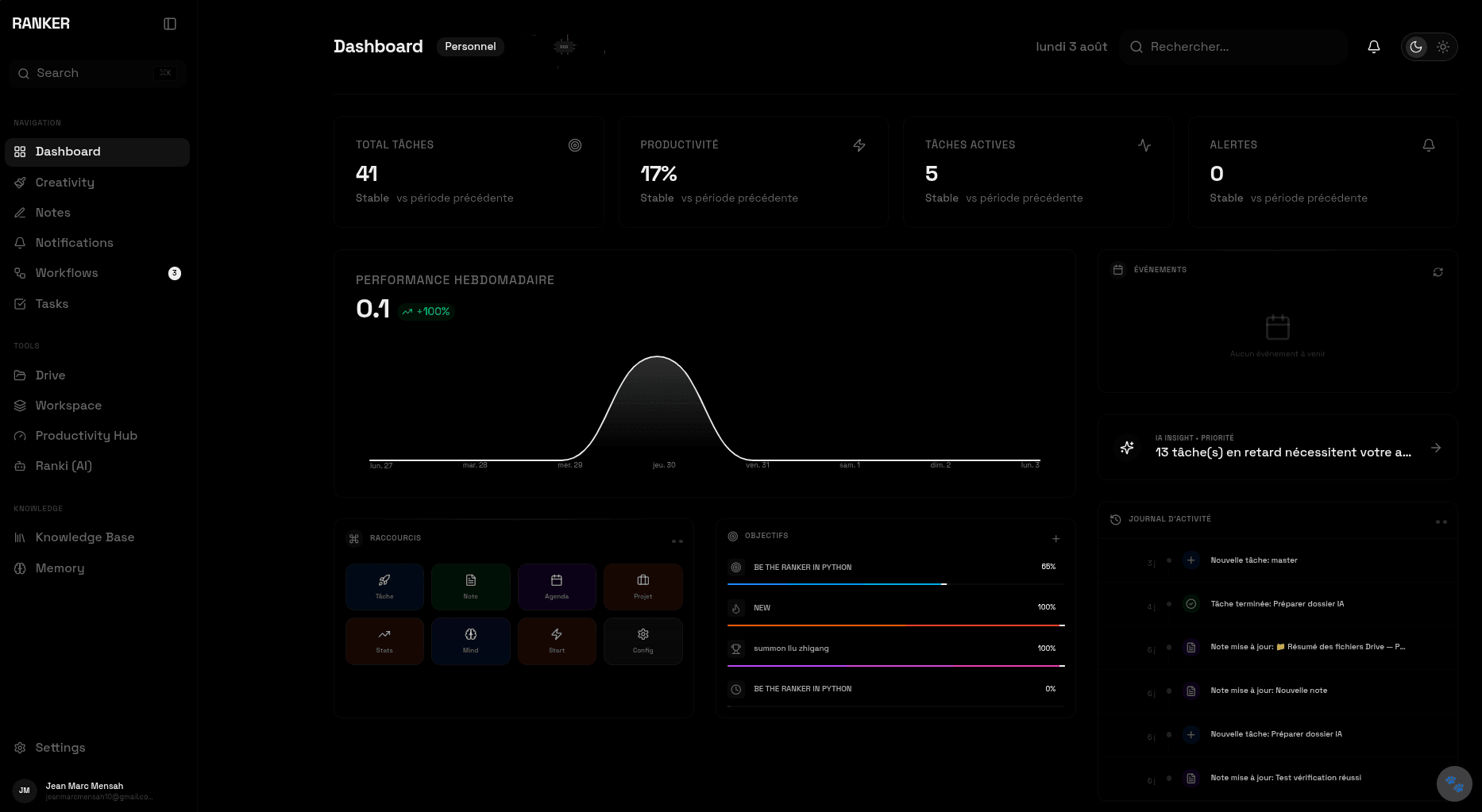
Task: Click the NEW objective progress bar
Action: point(896,625)
